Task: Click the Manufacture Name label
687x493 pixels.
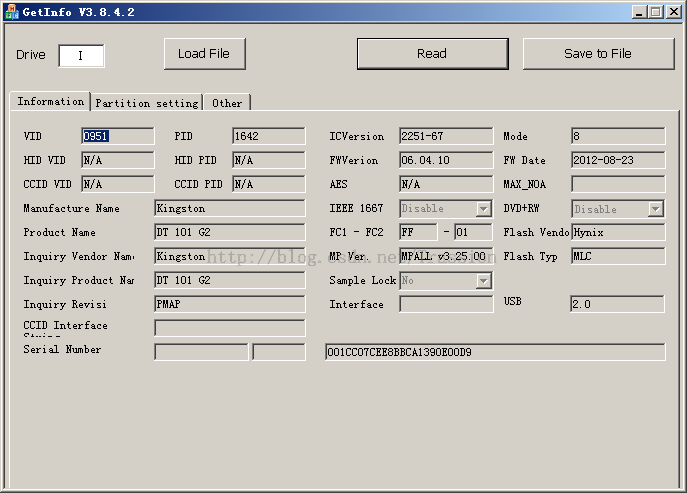Action: tap(71, 208)
